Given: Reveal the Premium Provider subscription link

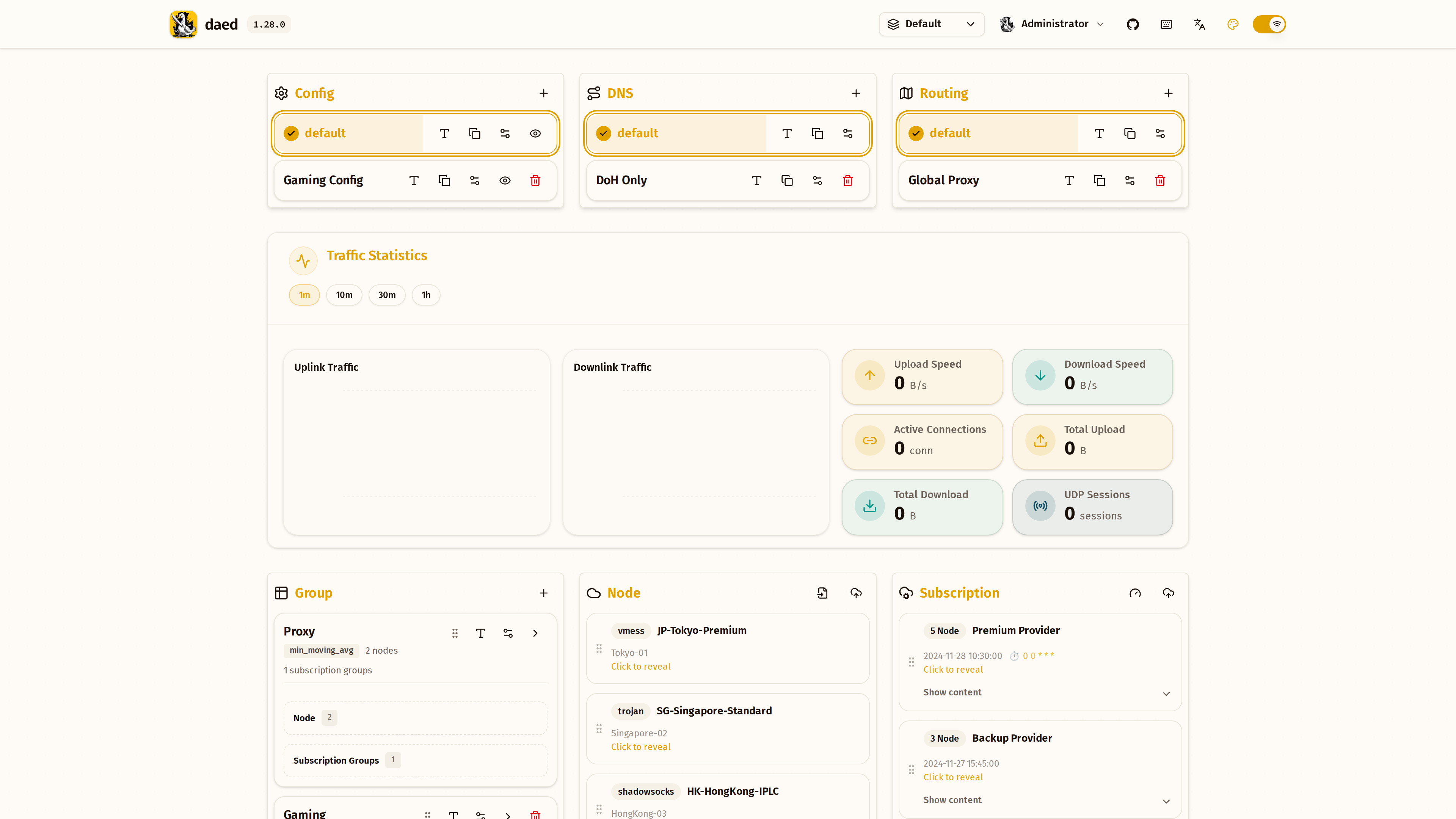Looking at the screenshot, I should coord(953,669).
